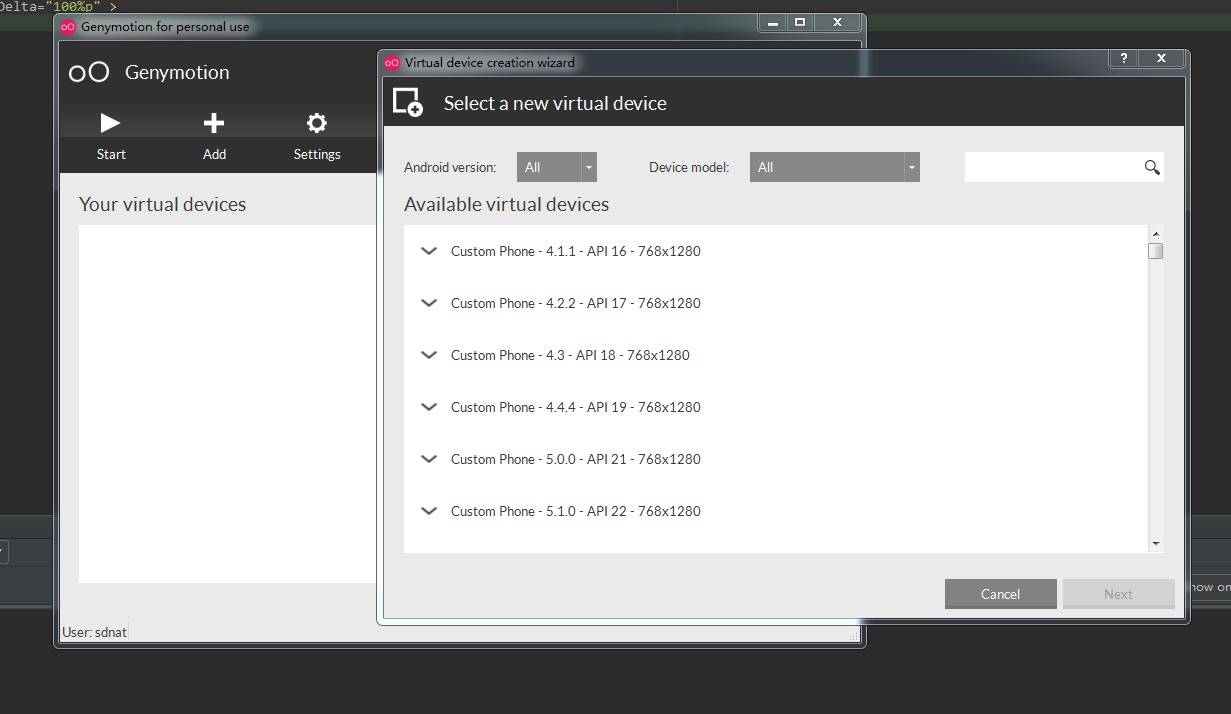Click the Genymotion icon in the wizard title bar
The width and height of the screenshot is (1231, 714).
390,62
